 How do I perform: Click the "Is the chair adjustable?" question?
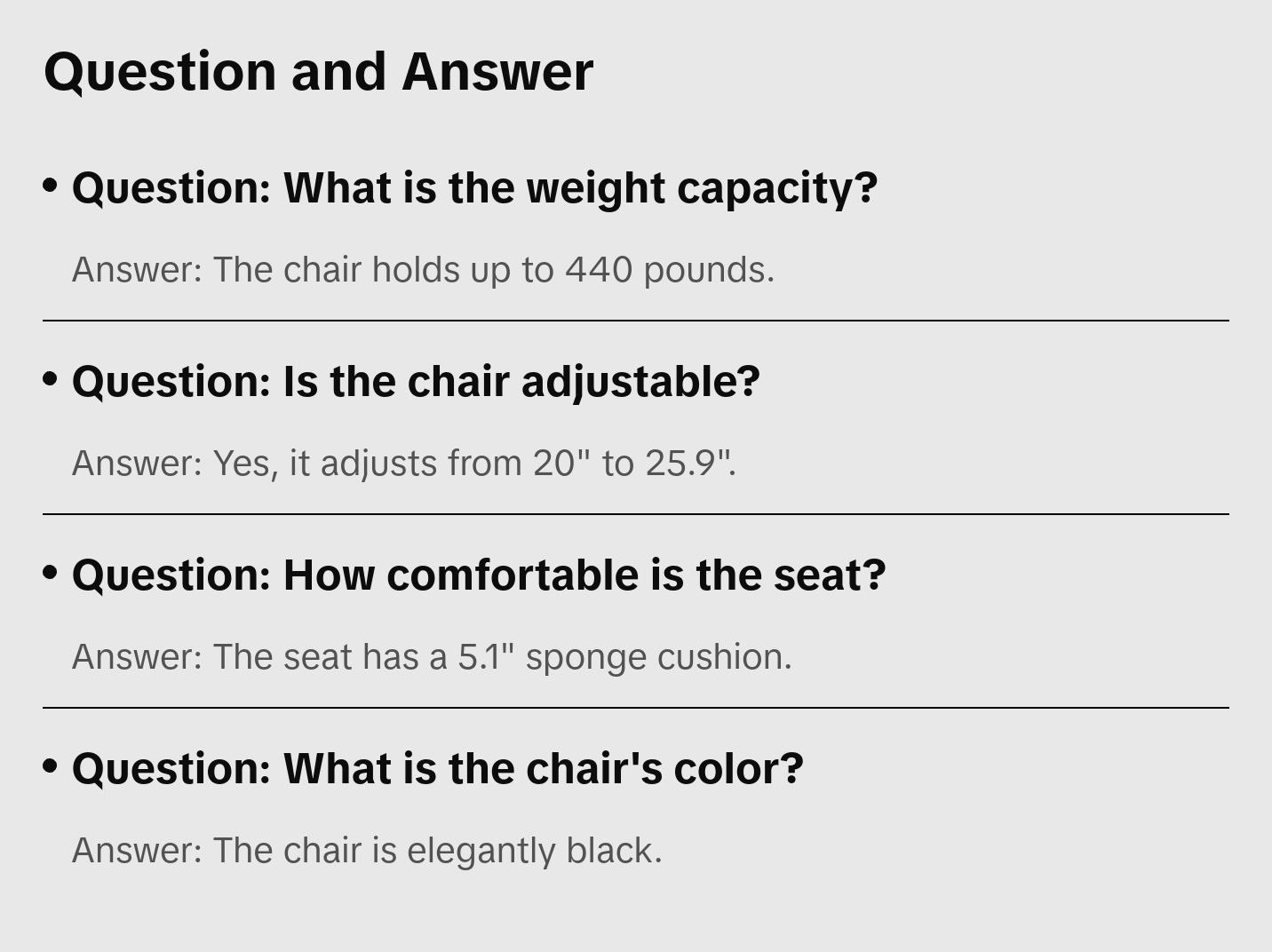point(416,382)
